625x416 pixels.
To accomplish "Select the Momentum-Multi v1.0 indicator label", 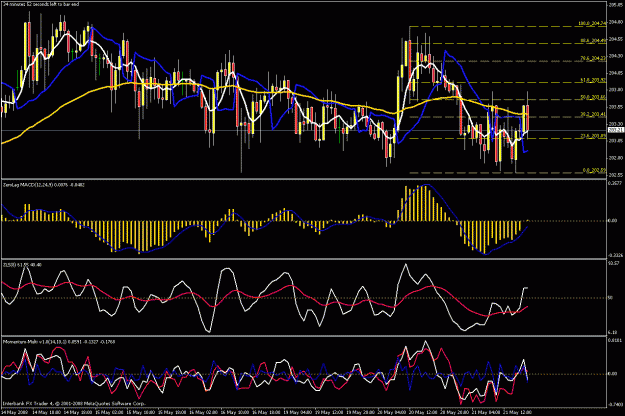I will [59, 341].
